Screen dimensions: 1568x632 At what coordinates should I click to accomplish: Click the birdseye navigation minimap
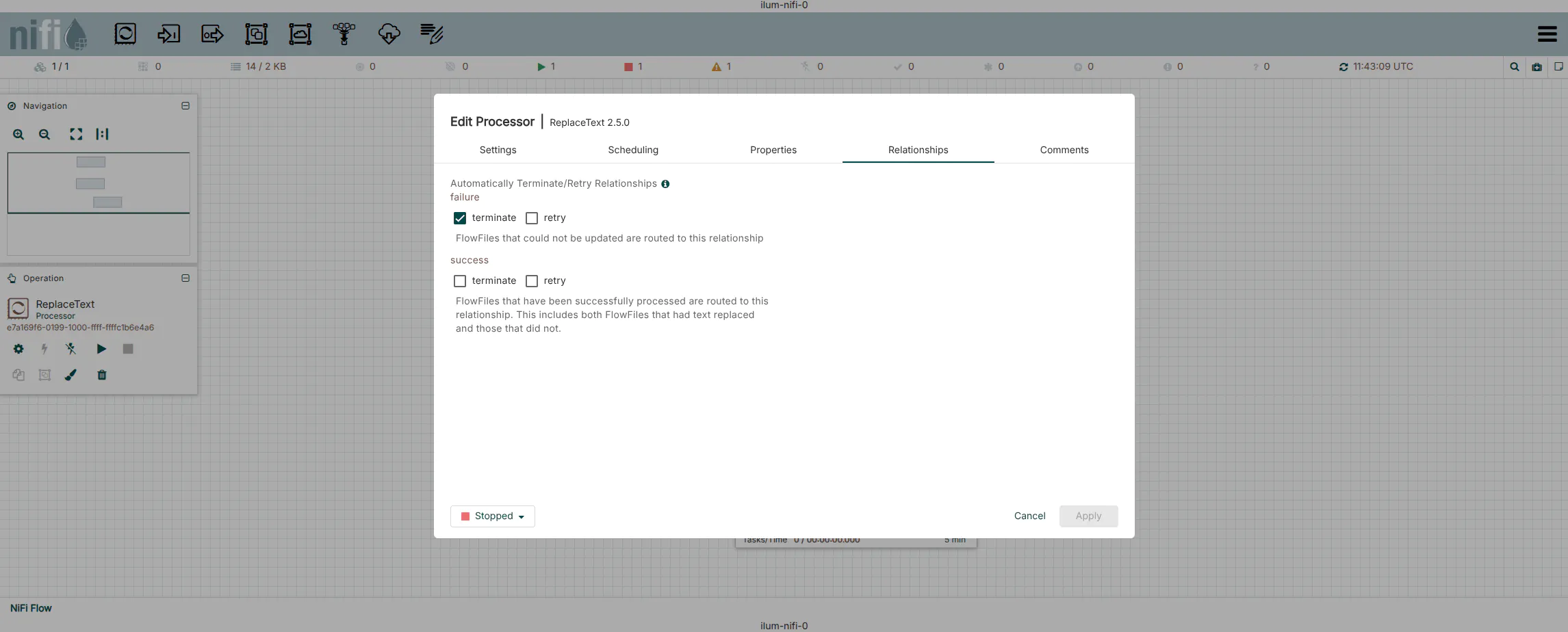[x=99, y=204]
